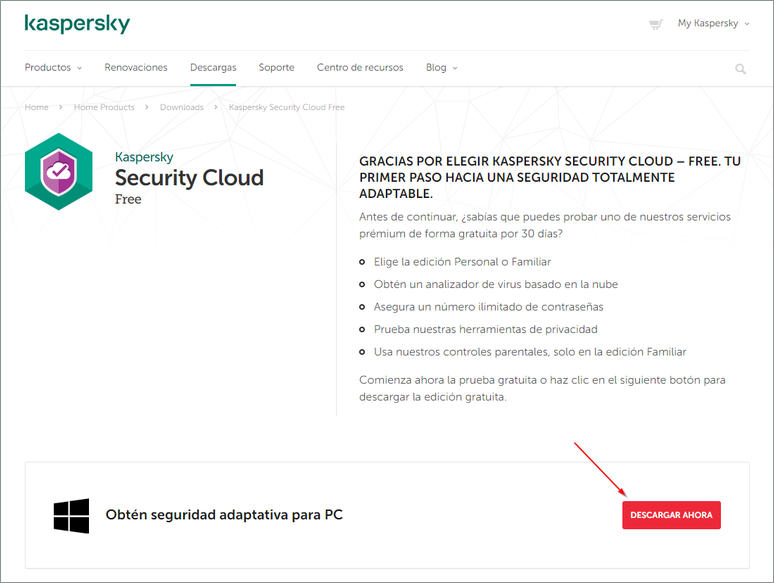774x583 pixels.
Task: Click the Windows logo icon
Action: pyautogui.click(x=71, y=515)
